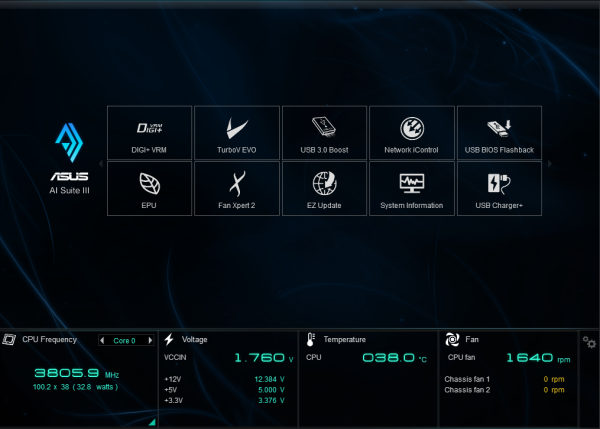Select the next CPU core arrow
Viewport: 600px width, 429px height.
pyautogui.click(x=150, y=340)
